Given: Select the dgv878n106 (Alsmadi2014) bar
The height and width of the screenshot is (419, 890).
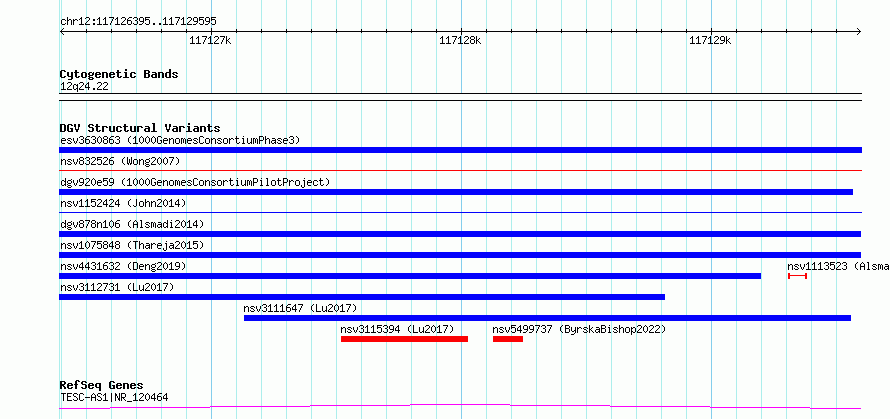Looking at the screenshot, I should (460, 234).
